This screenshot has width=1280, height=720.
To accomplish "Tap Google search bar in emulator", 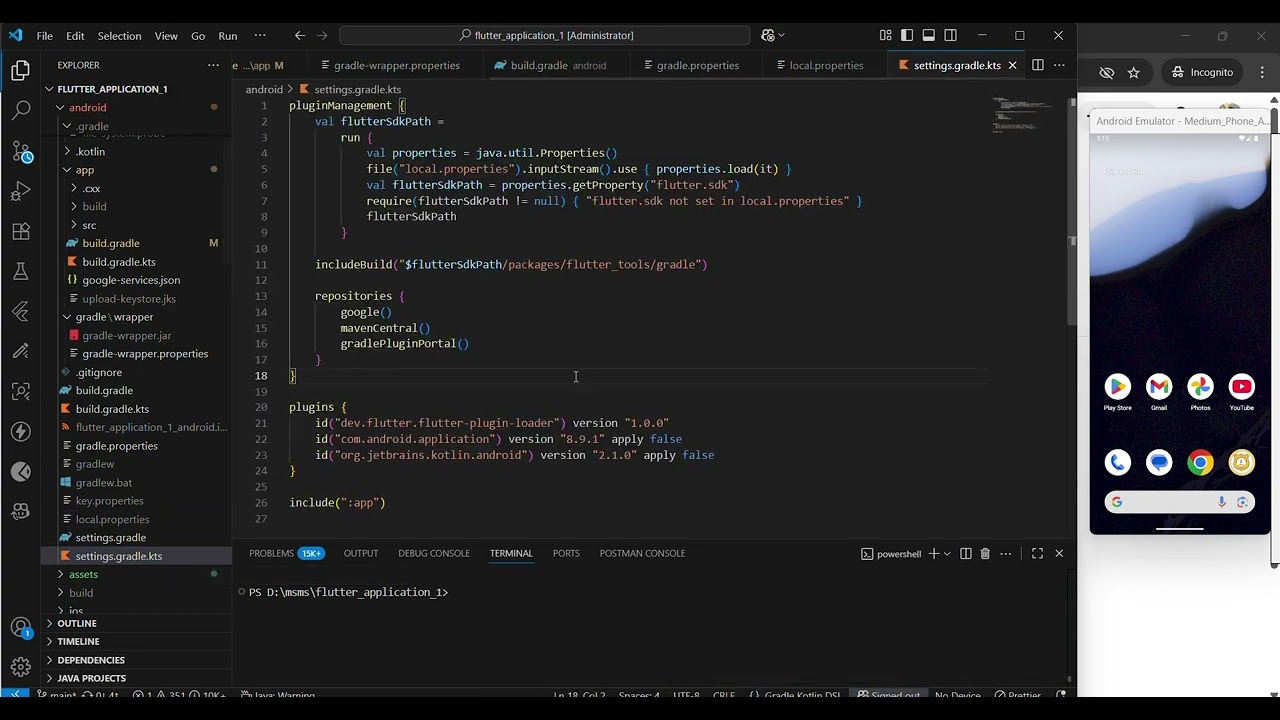I will tap(1180, 502).
